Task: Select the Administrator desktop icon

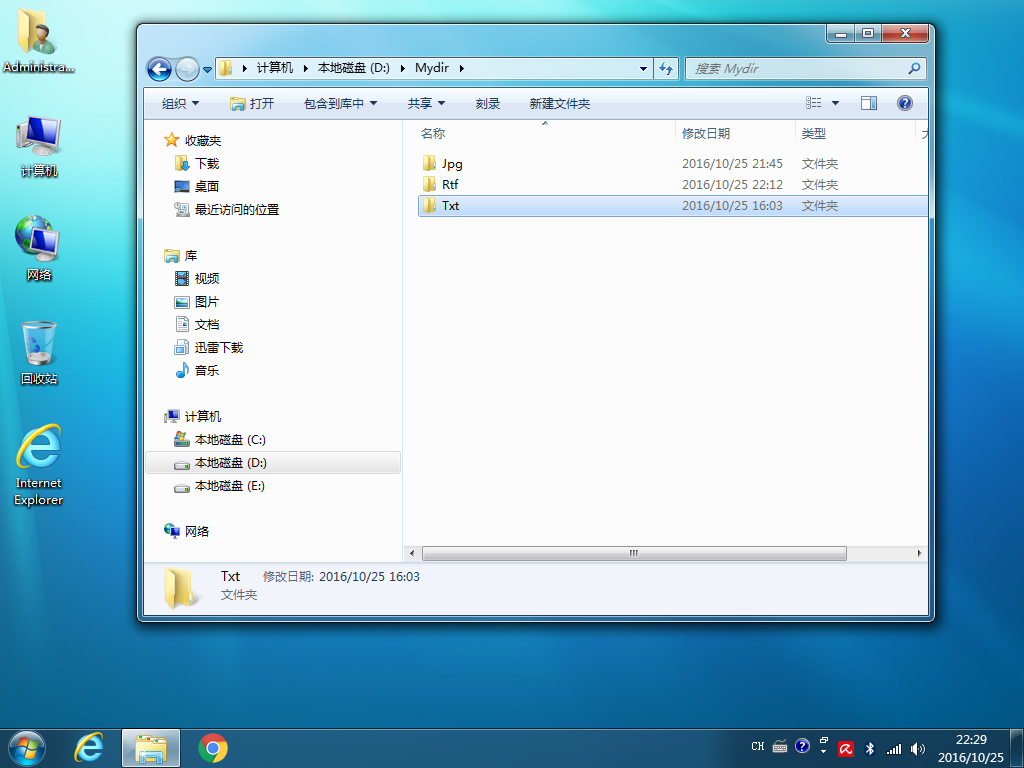Action: click(x=39, y=40)
